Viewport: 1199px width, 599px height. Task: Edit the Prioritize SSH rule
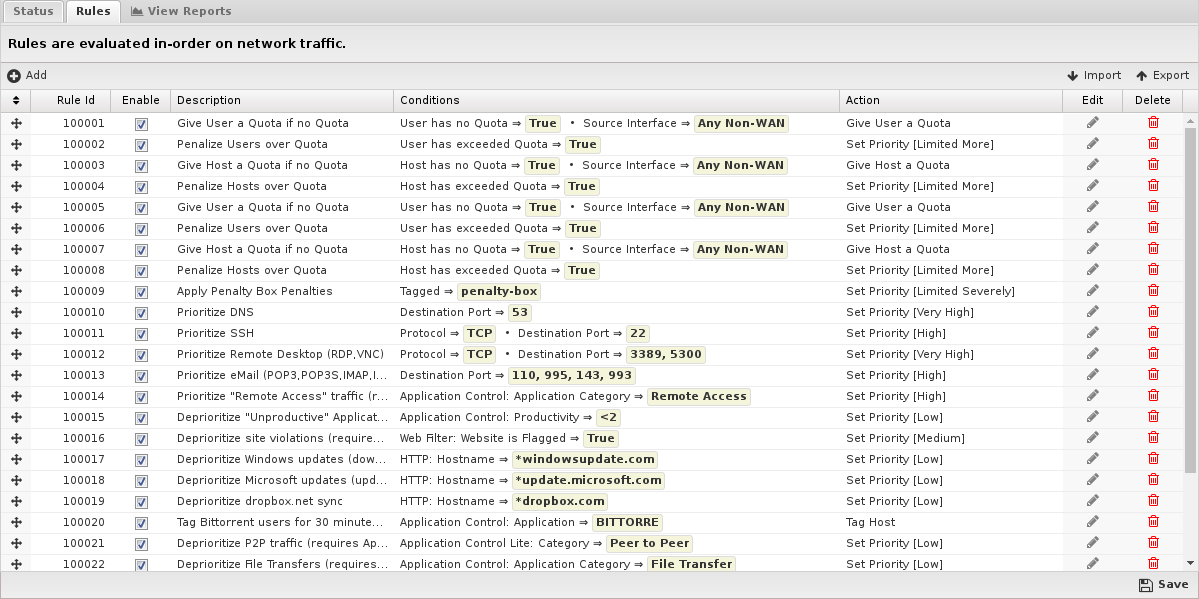click(1093, 333)
